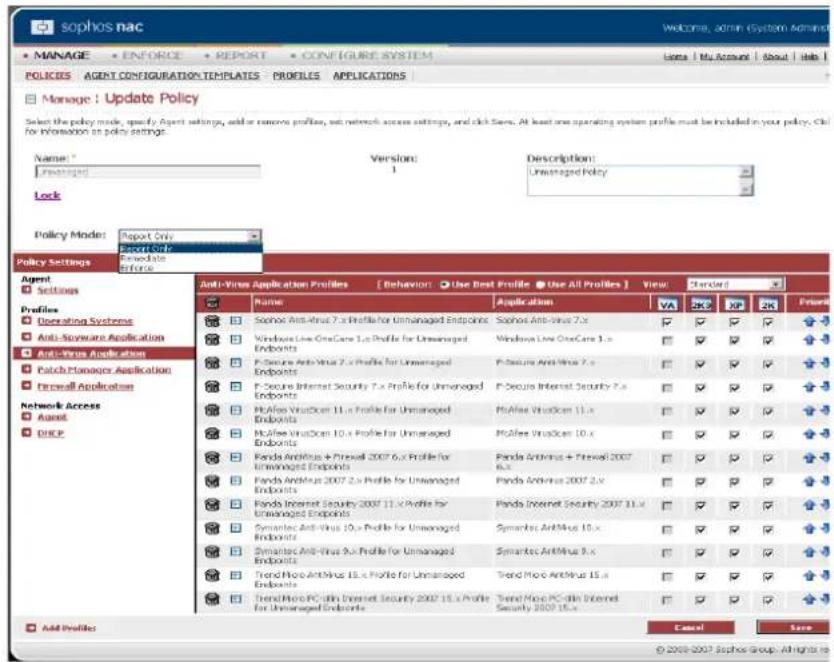Screen dimensions: 834x662
Task: Open the ENFORCE main menu
Action: [x=152, y=55]
